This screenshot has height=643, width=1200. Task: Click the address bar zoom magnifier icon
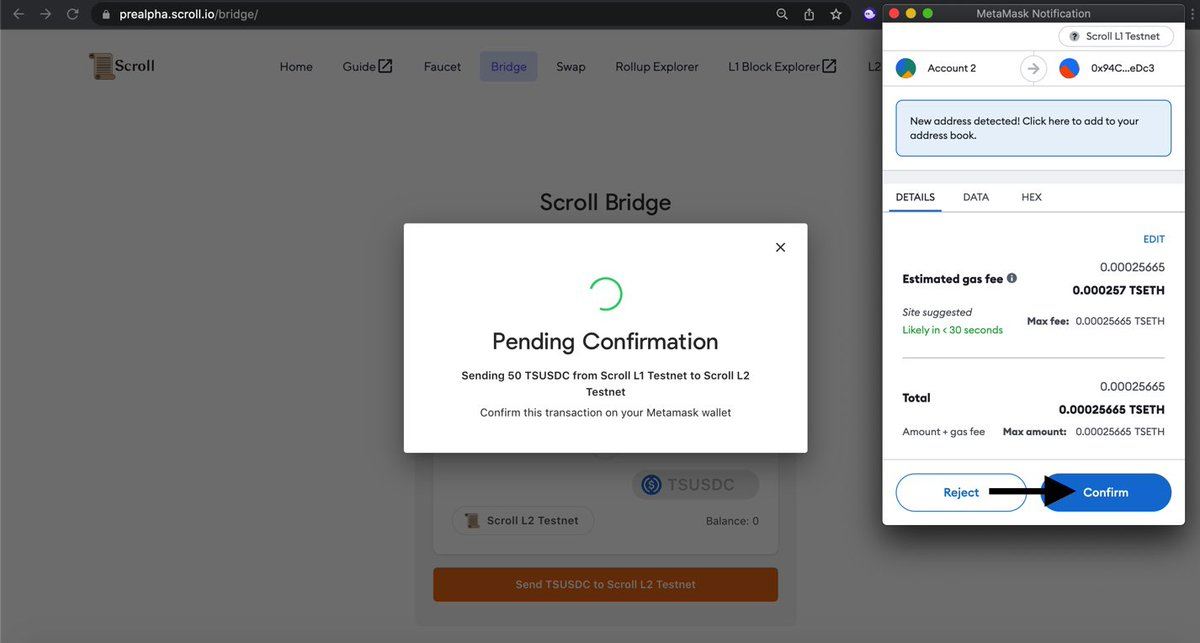pos(782,15)
